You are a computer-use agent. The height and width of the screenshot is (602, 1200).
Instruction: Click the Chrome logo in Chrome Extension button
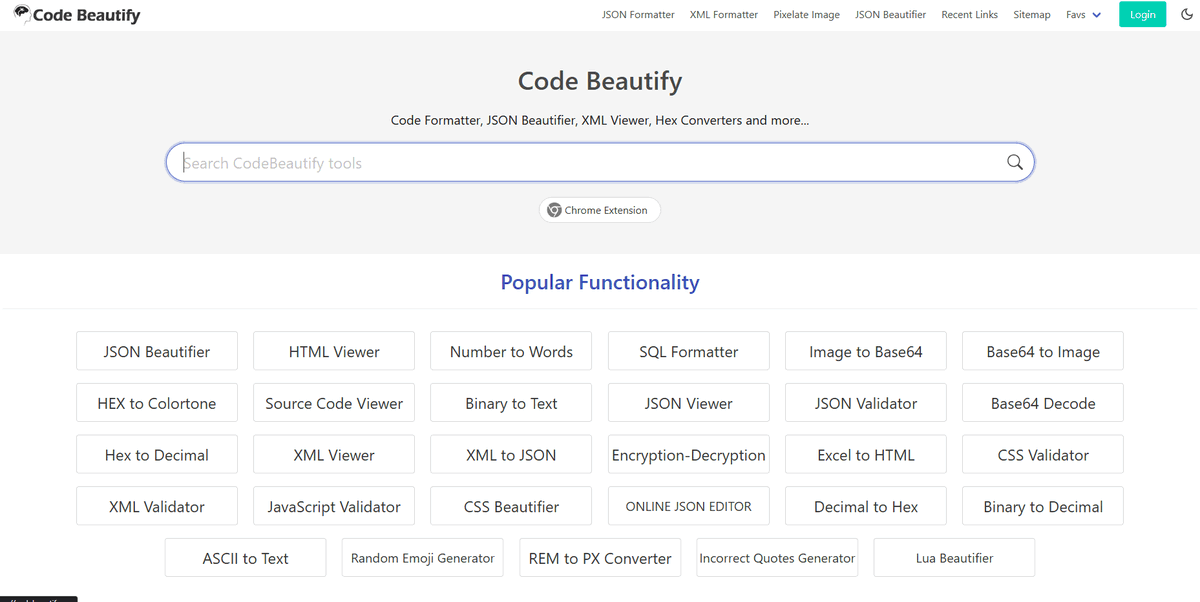tap(554, 210)
